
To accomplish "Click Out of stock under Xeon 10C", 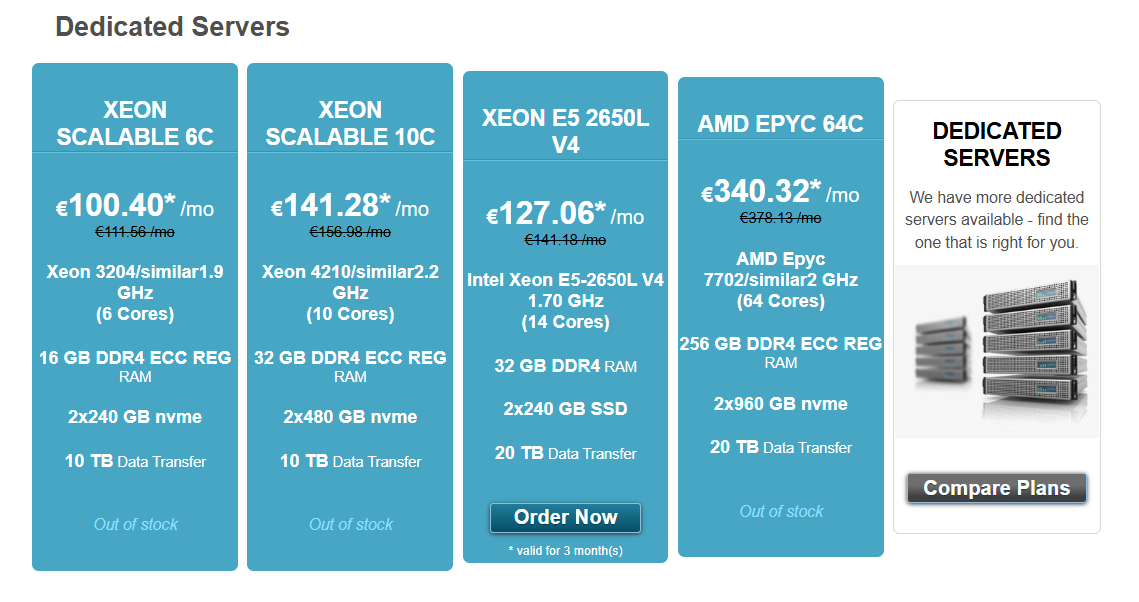I will (x=350, y=524).
